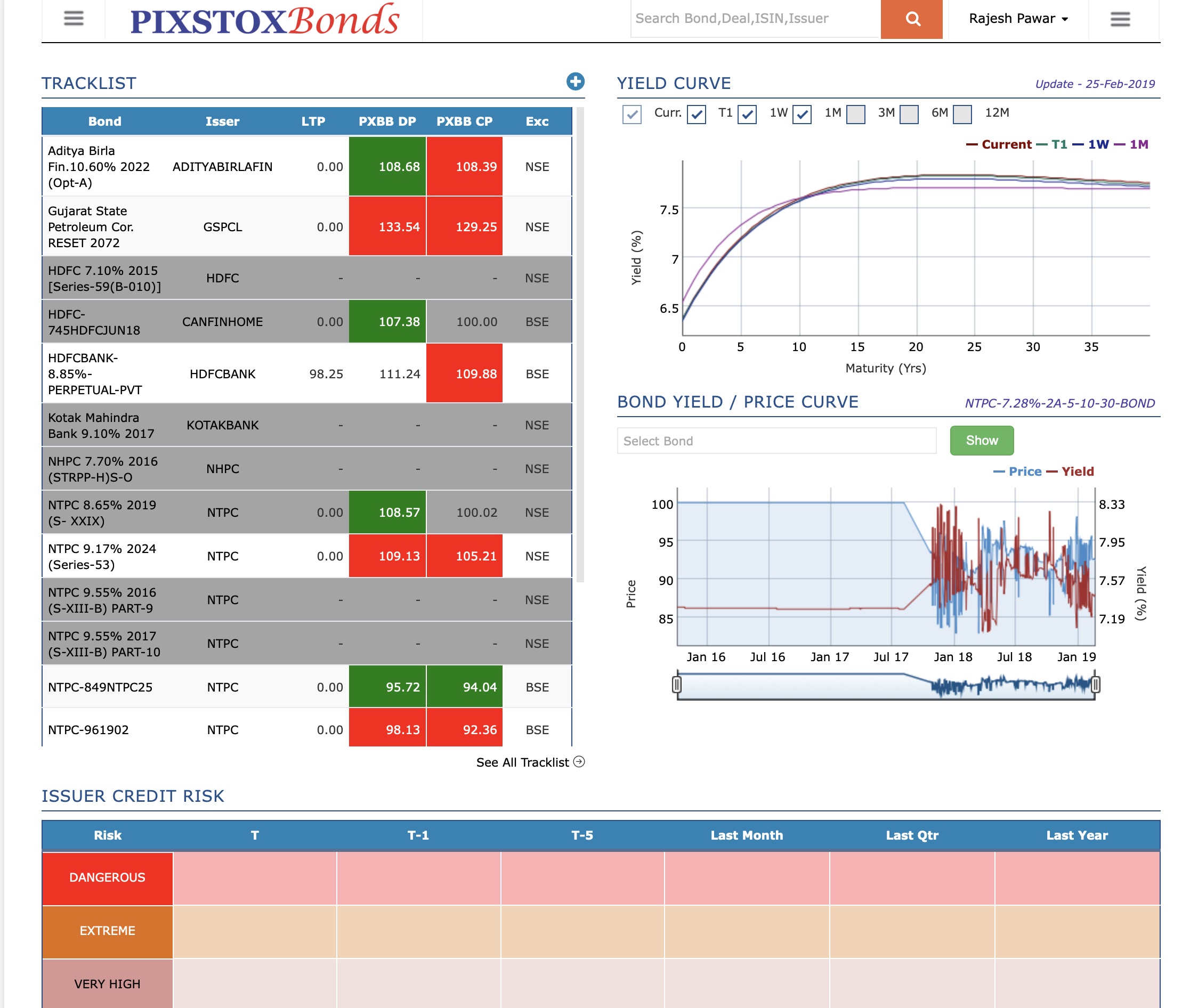
Task: Select NTPC-849NTPC25 bond
Action: pos(307,687)
